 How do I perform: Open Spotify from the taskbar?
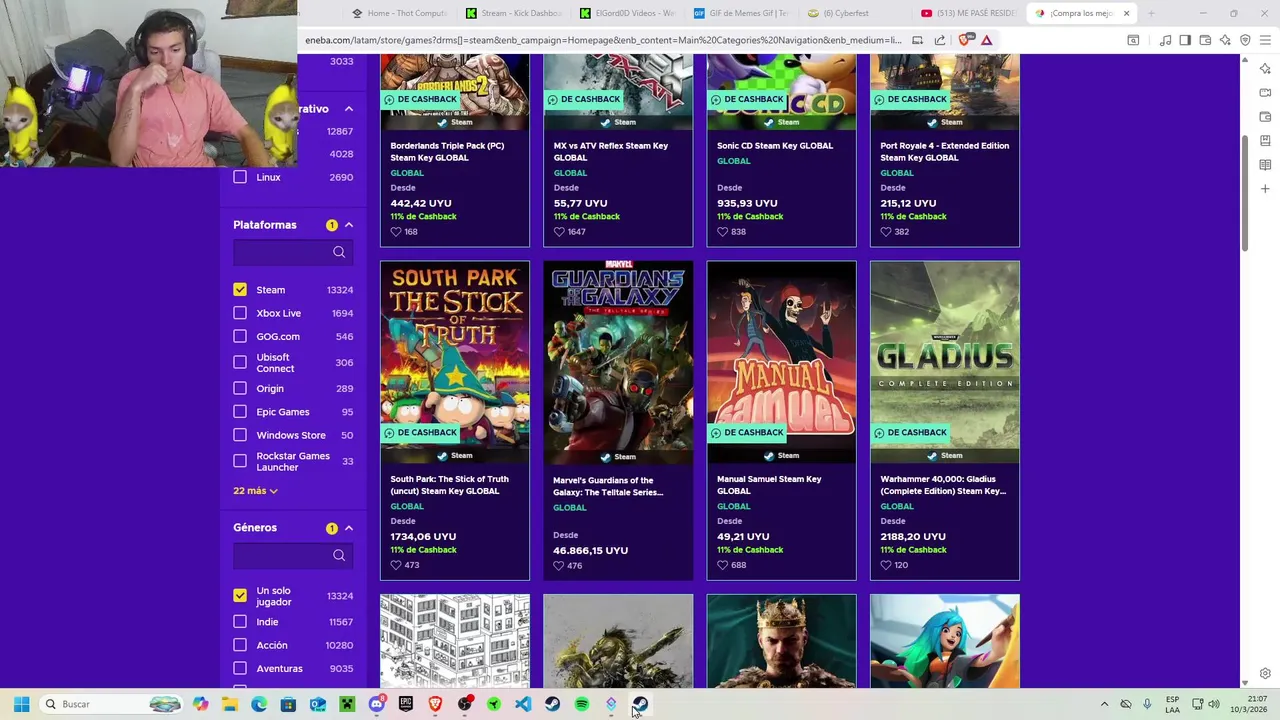(x=582, y=704)
